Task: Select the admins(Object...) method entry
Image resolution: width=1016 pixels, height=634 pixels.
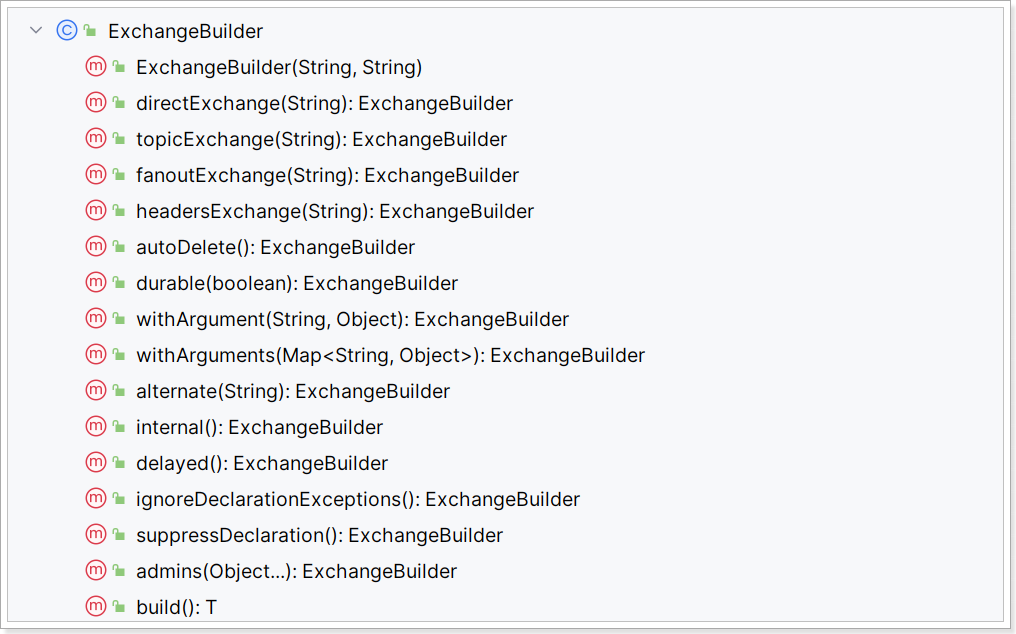Action: 297,571
